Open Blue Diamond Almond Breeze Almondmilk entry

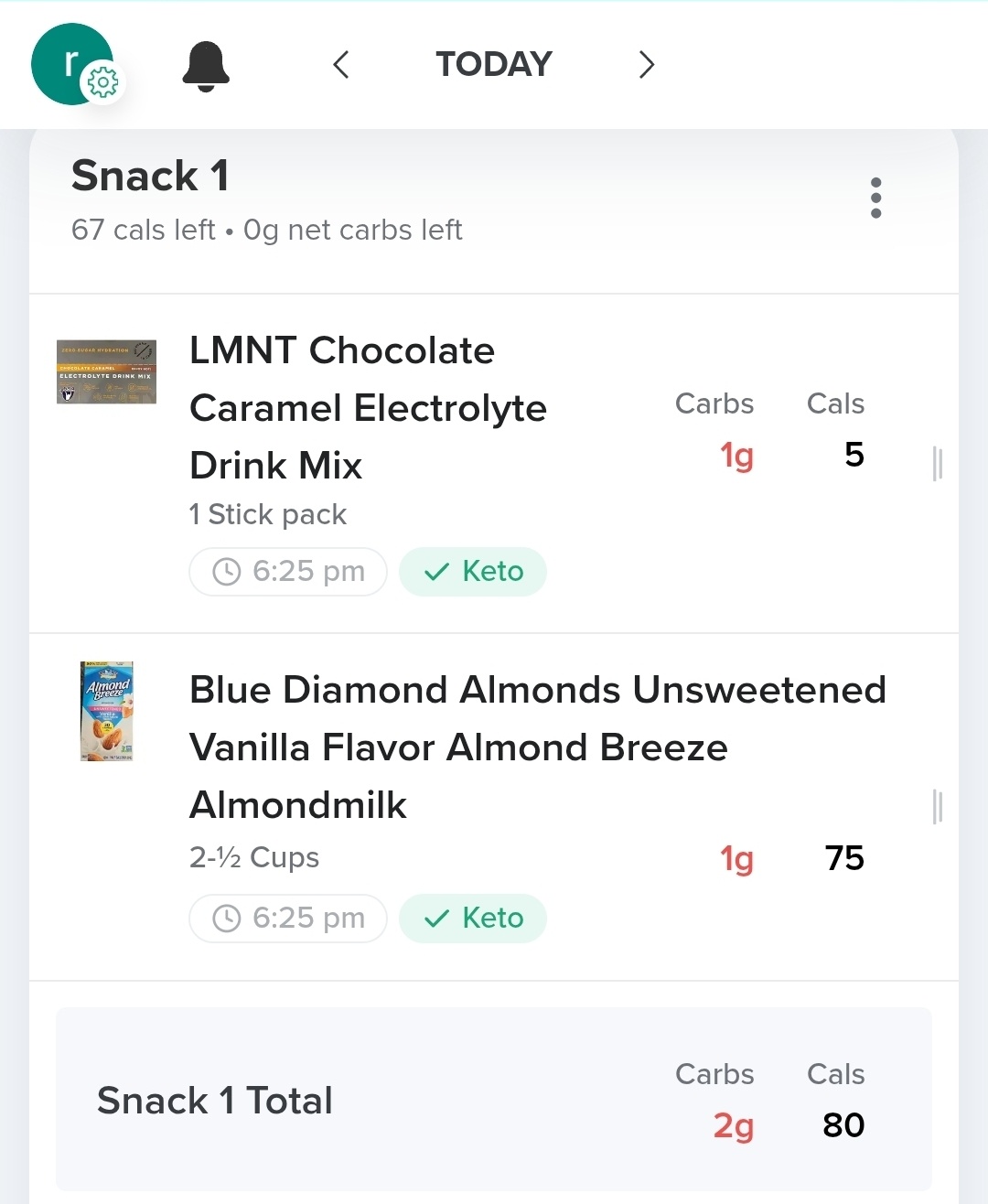[x=537, y=747]
